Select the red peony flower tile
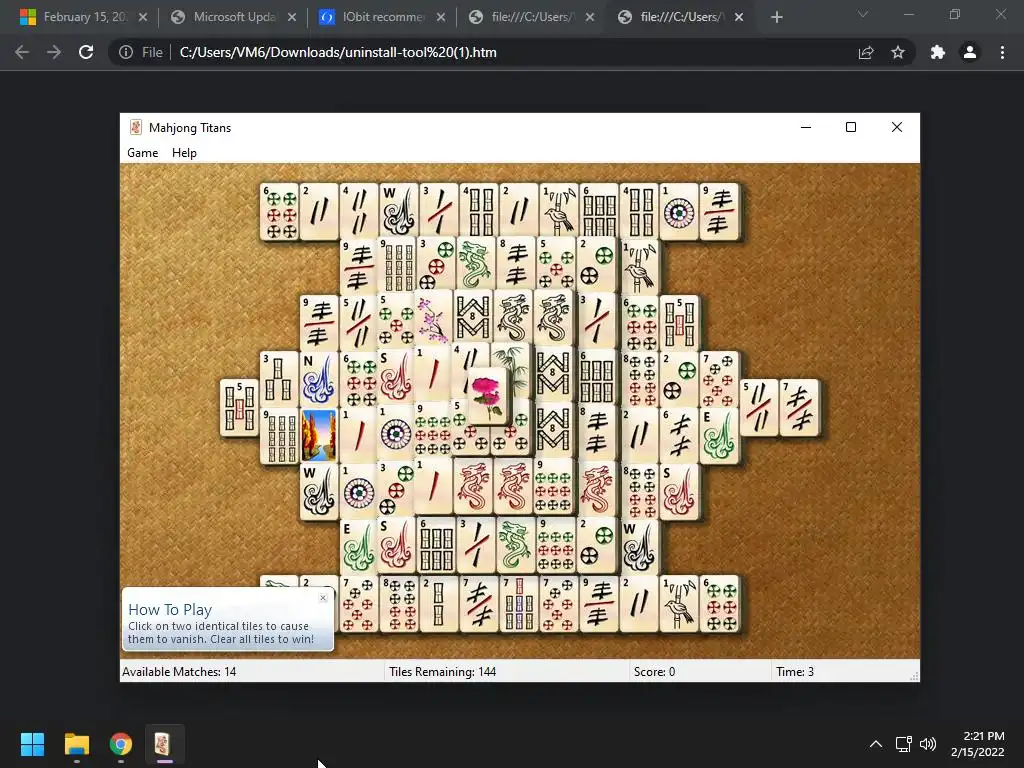Screen dimensions: 1024x768 487,396
